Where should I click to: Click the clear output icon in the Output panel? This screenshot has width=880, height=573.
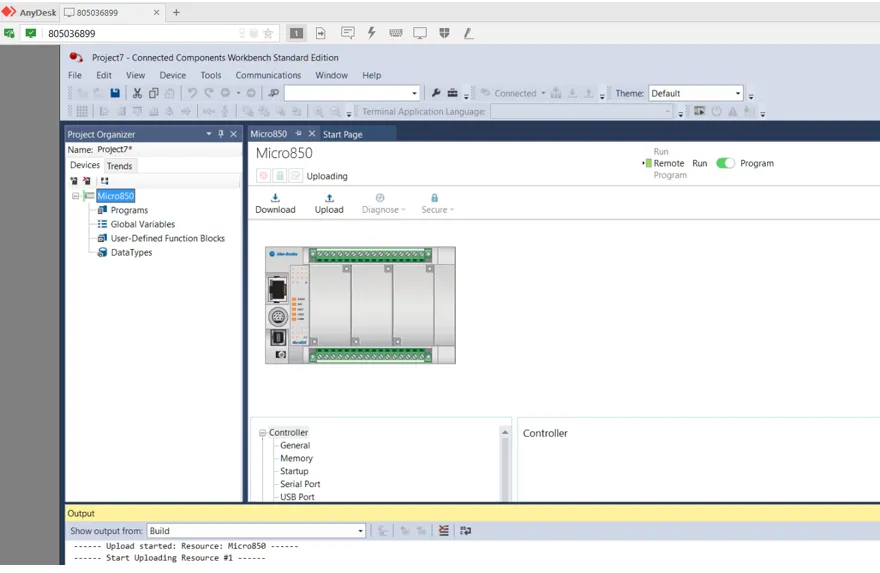(443, 530)
